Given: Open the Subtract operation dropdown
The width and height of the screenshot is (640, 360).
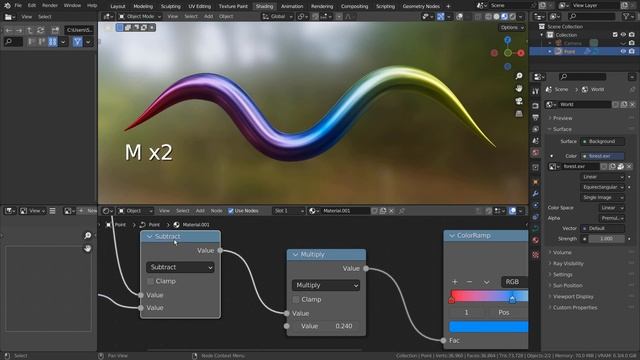Looking at the screenshot, I should [180, 267].
